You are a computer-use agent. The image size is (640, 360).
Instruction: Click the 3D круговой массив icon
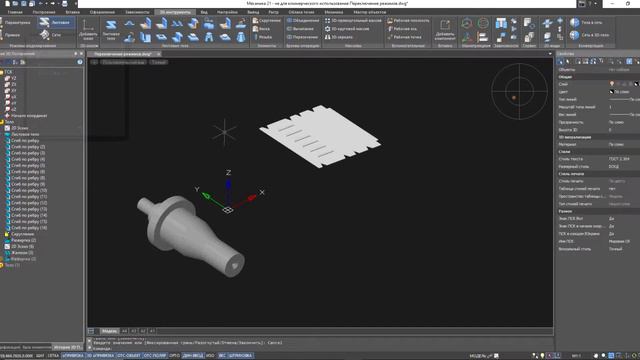pyautogui.click(x=327, y=29)
